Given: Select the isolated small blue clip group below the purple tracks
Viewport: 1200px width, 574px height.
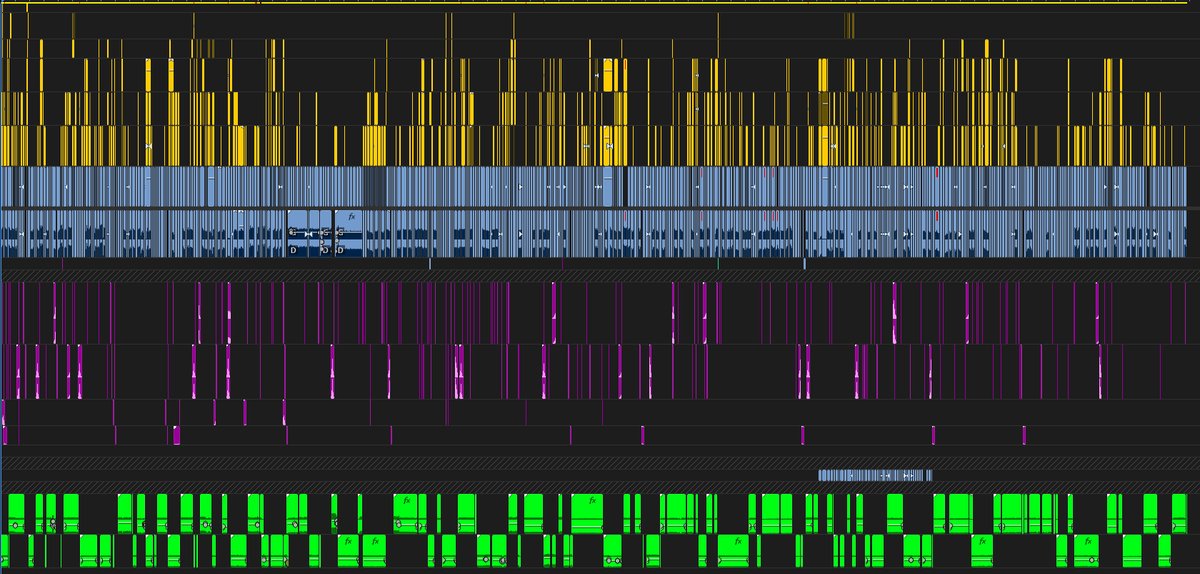Looking at the screenshot, I should click(875, 475).
